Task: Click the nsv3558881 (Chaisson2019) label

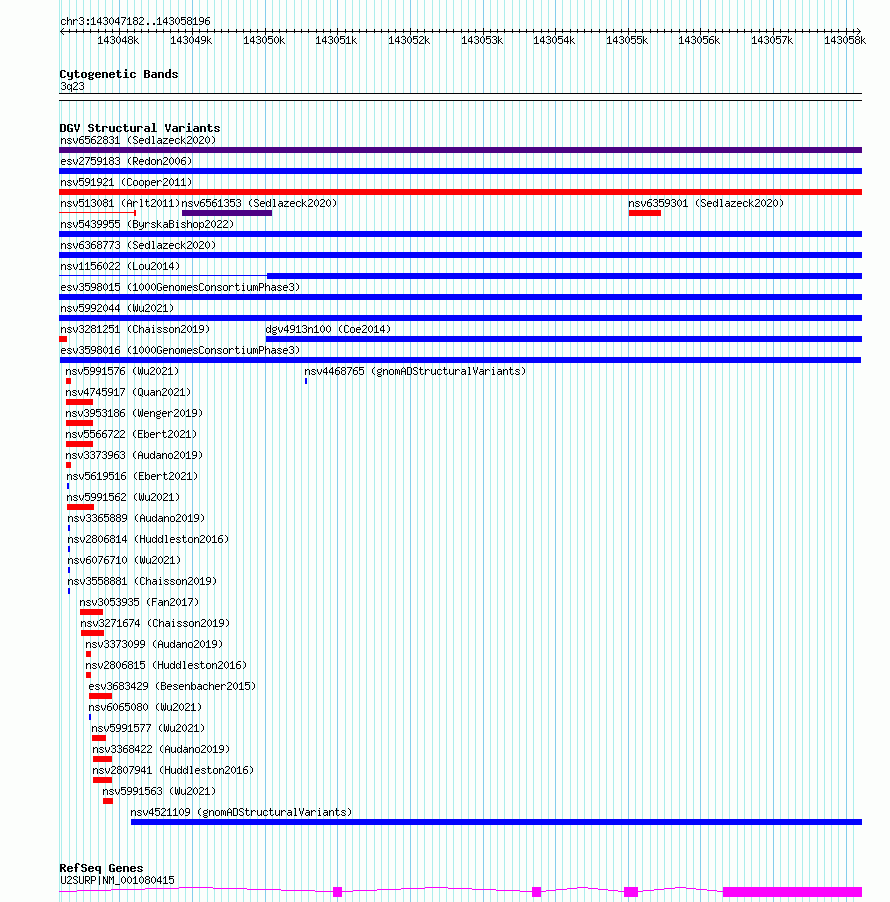Action: point(143,582)
